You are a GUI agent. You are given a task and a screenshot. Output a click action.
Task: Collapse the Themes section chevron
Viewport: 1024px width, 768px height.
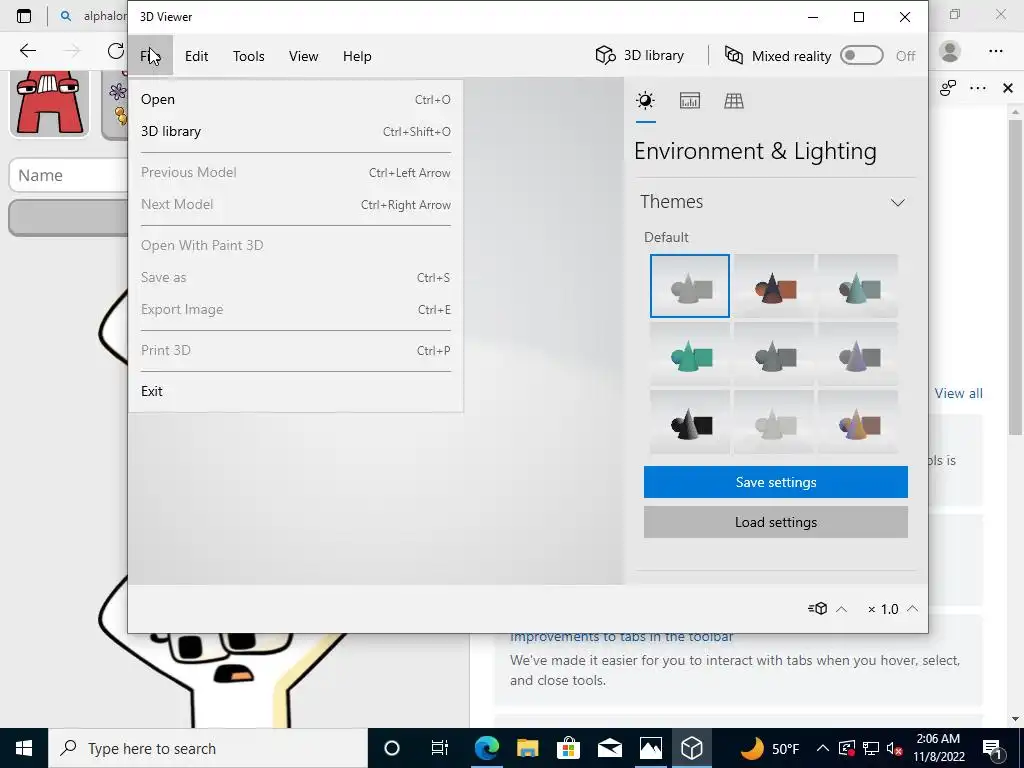(898, 202)
